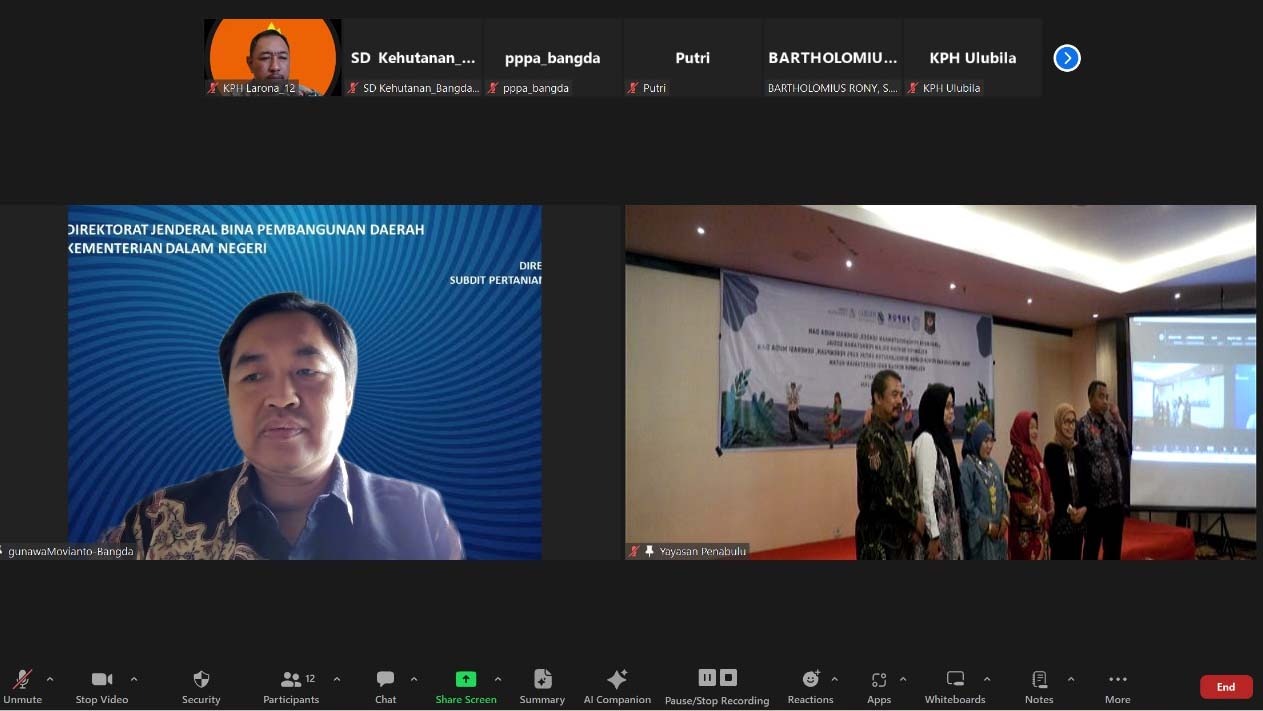Viewport: 1263px width, 711px height.
Task: Open the meeting Summary
Action: click(542, 686)
